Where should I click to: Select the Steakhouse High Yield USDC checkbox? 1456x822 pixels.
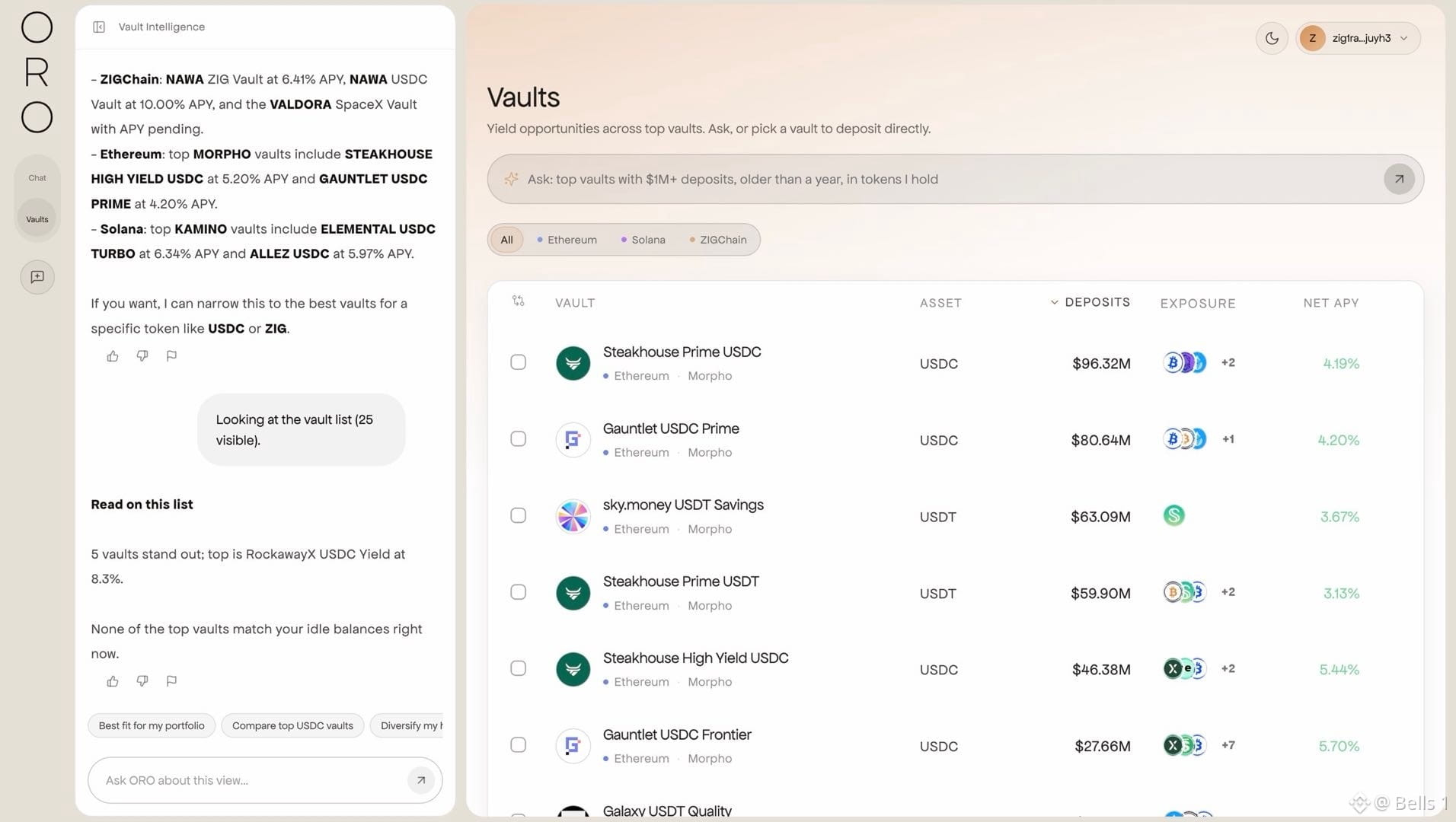click(518, 668)
